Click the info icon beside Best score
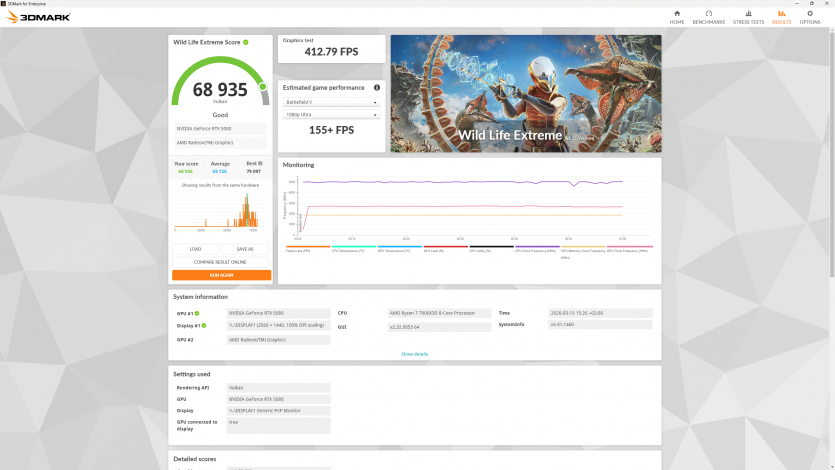The height and width of the screenshot is (470, 835). click(264, 163)
